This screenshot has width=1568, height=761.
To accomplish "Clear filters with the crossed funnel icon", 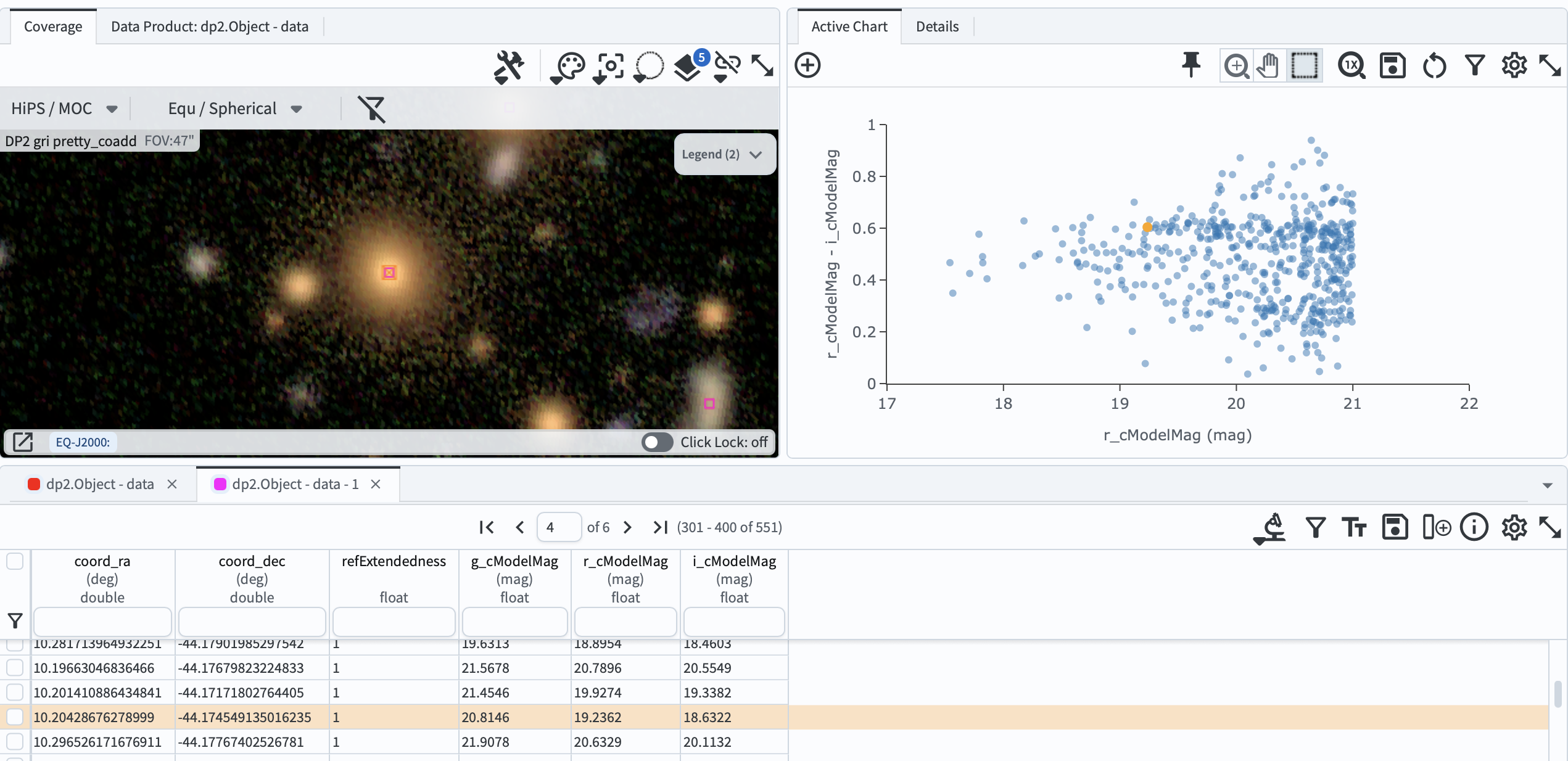I will tap(372, 109).
